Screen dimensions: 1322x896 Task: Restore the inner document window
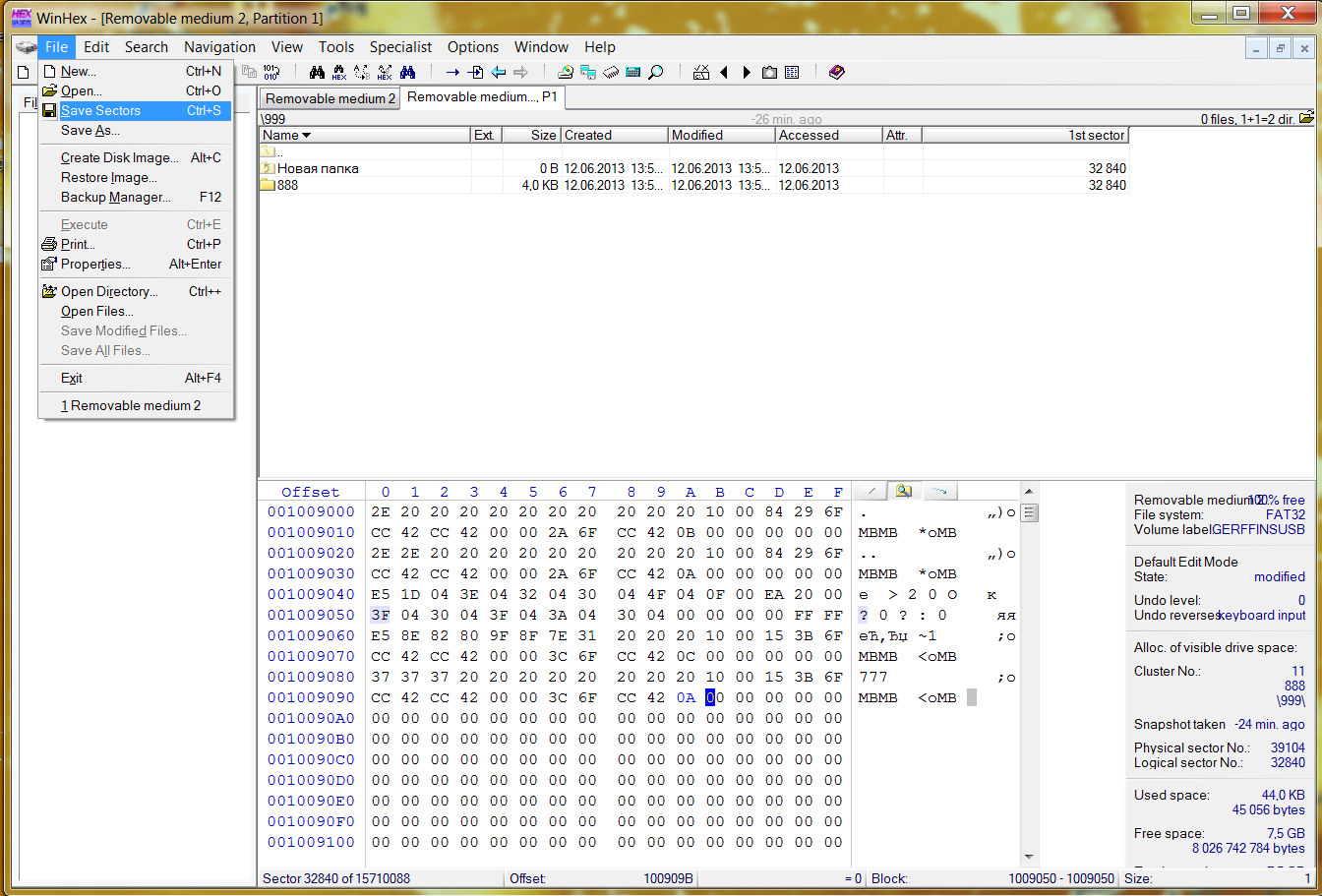1280,47
